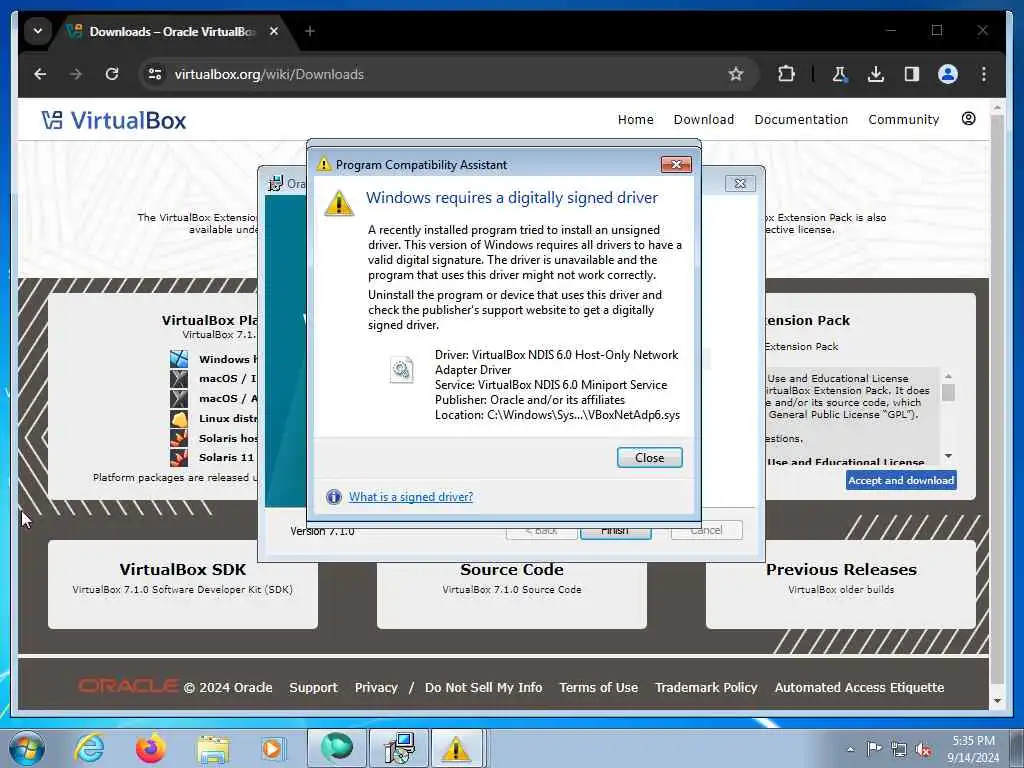
Task: Open Windows Explorer from the taskbar
Action: pos(213,748)
